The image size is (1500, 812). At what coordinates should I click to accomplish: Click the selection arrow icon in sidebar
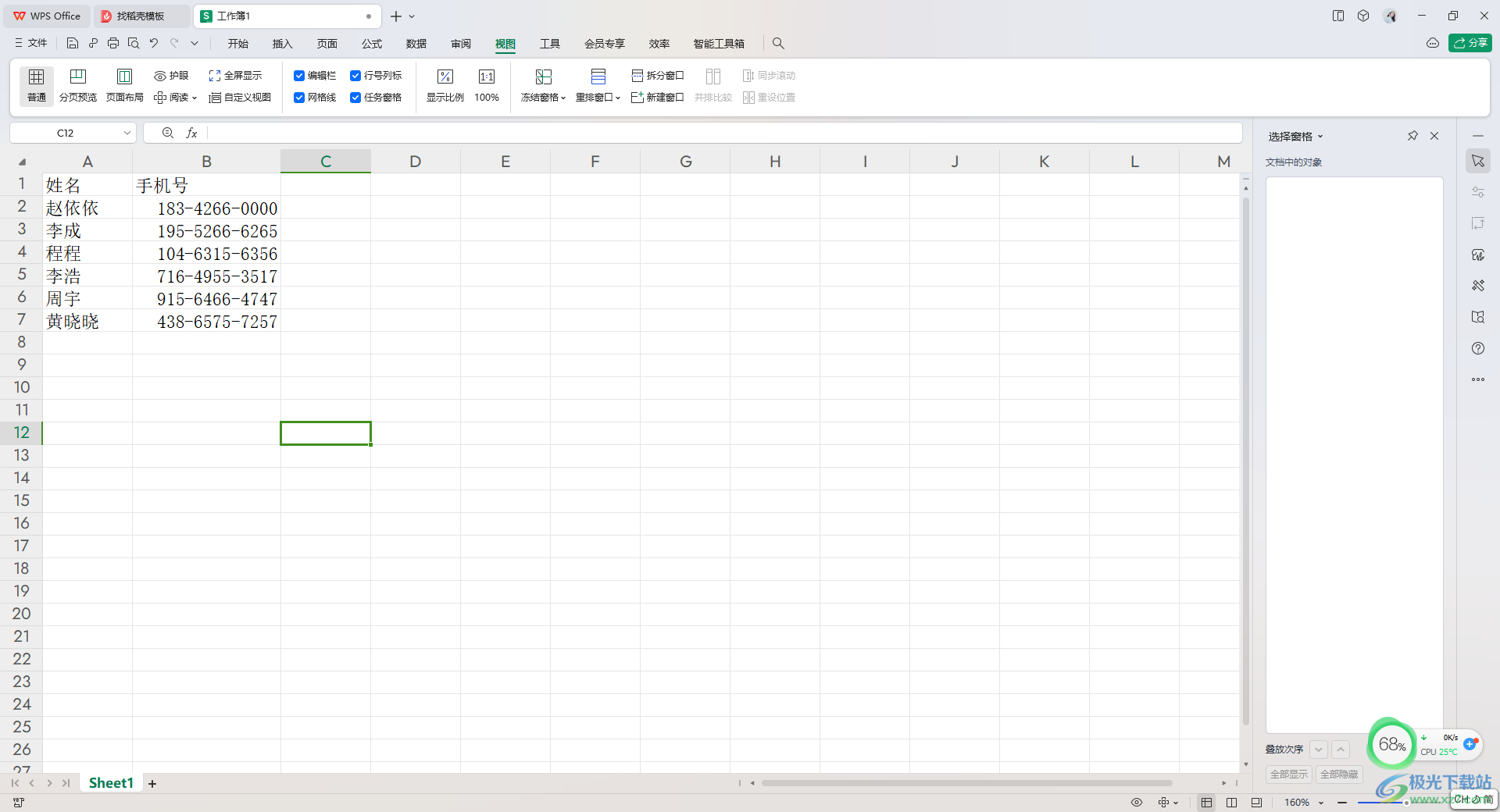1478,161
